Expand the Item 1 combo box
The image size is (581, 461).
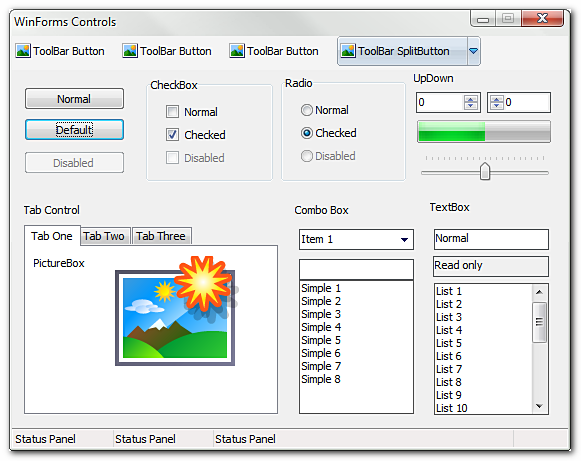click(404, 240)
